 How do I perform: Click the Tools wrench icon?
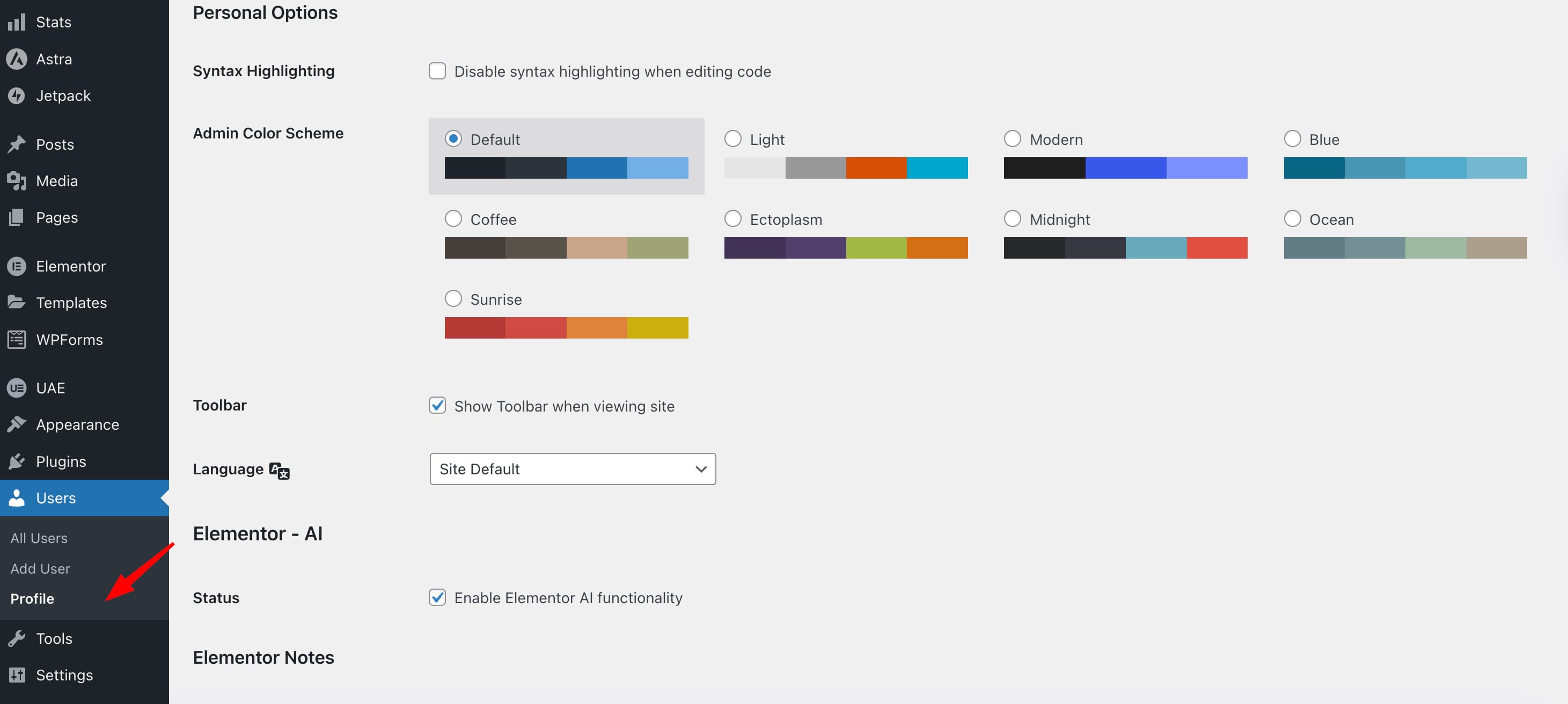[17, 639]
